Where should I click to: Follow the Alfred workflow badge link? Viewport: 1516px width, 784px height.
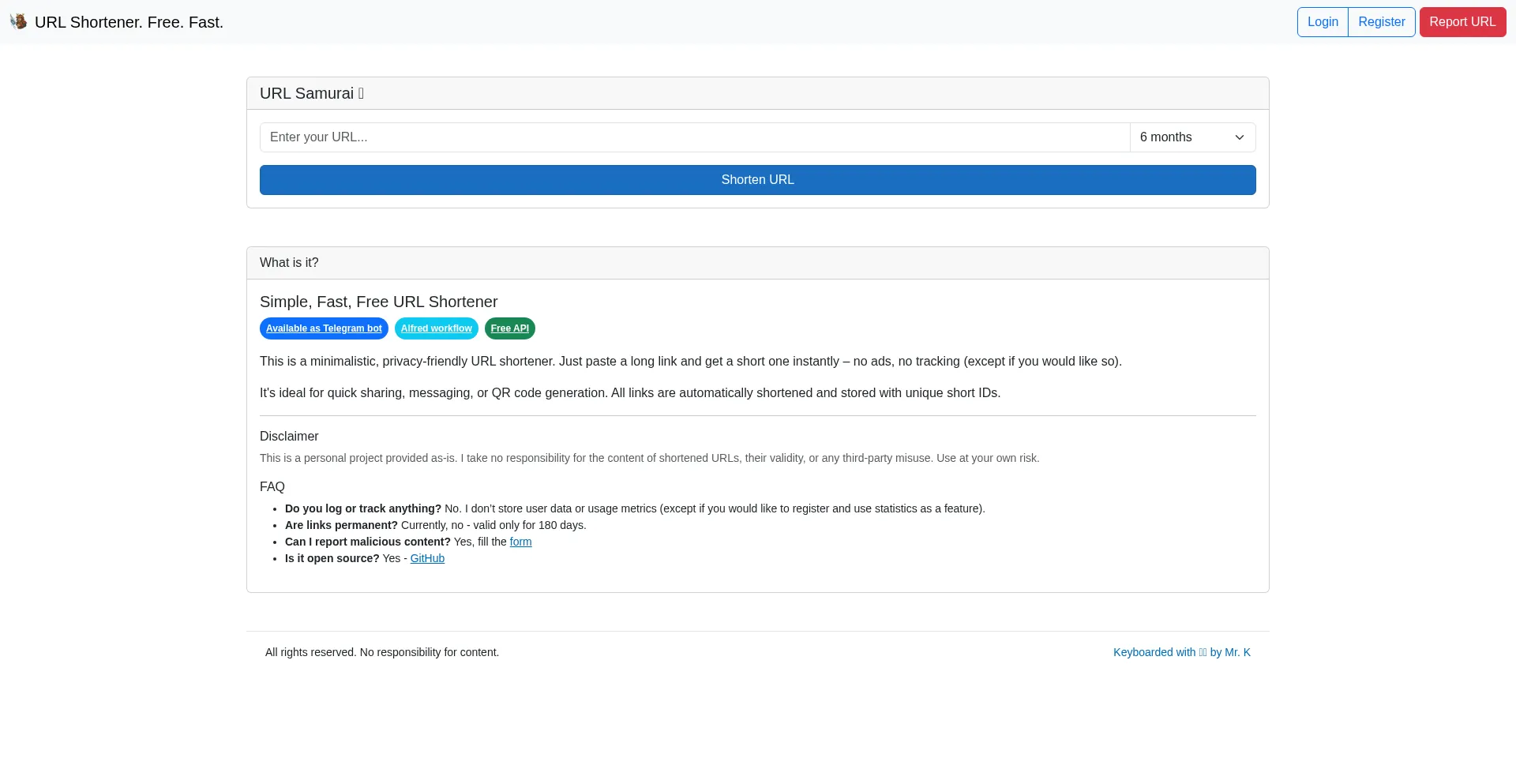(436, 328)
